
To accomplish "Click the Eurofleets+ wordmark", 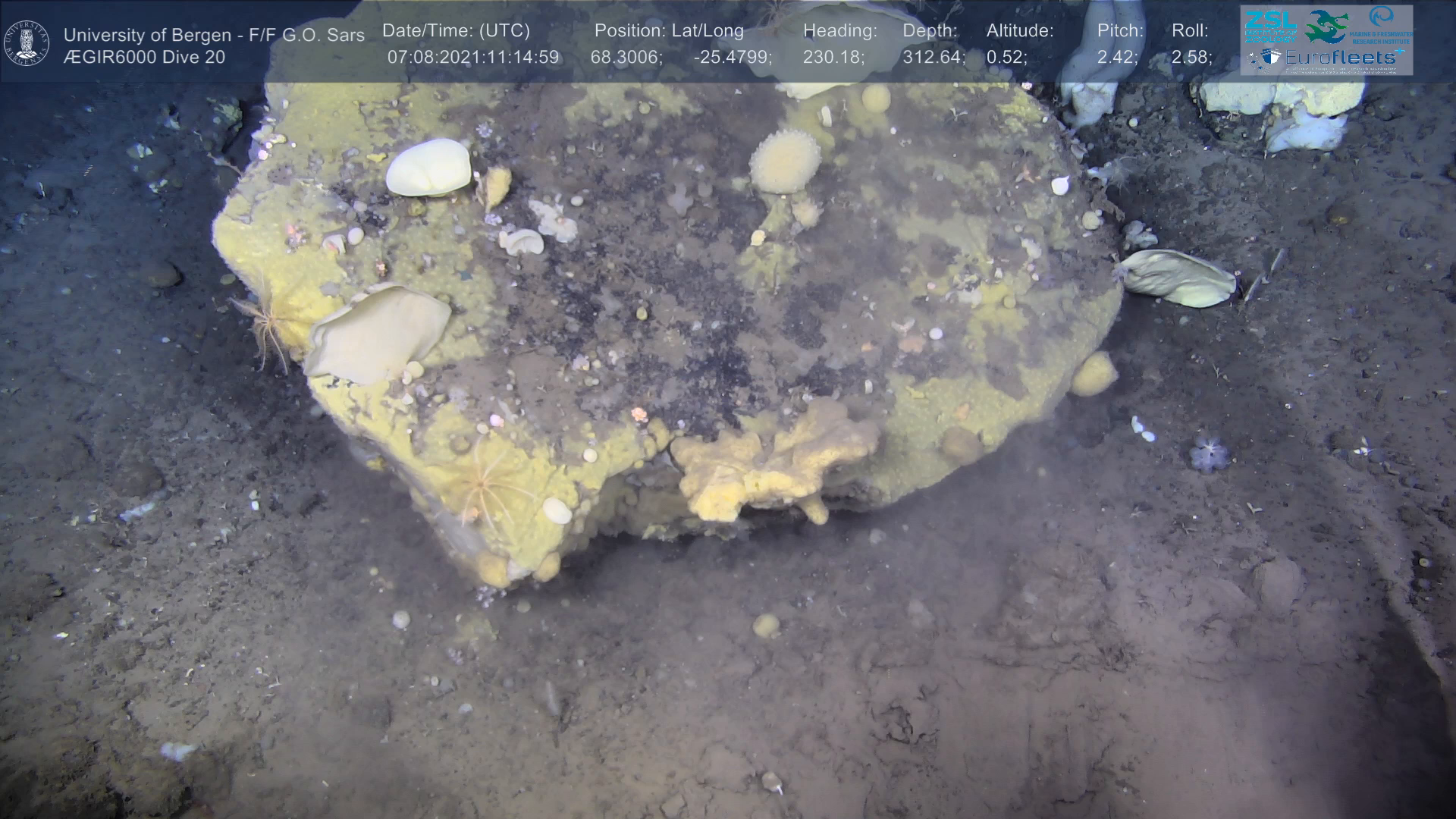I will 1341,57.
